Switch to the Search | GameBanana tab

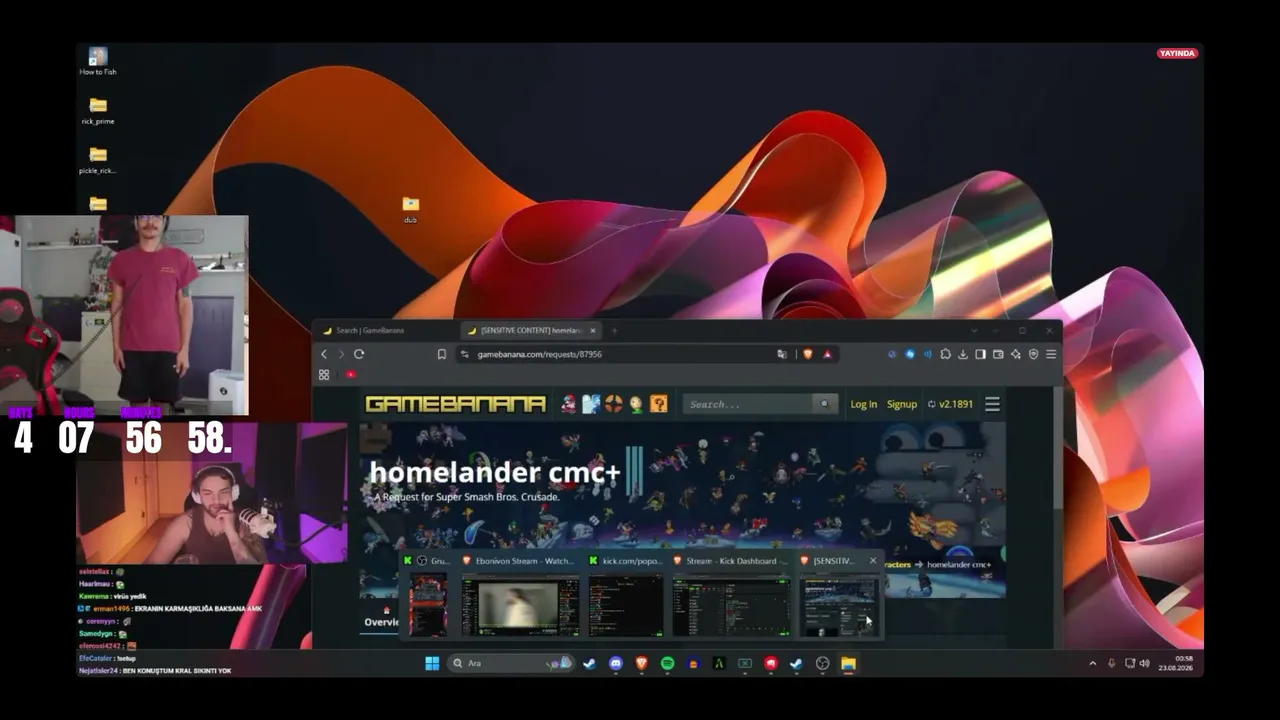[385, 330]
